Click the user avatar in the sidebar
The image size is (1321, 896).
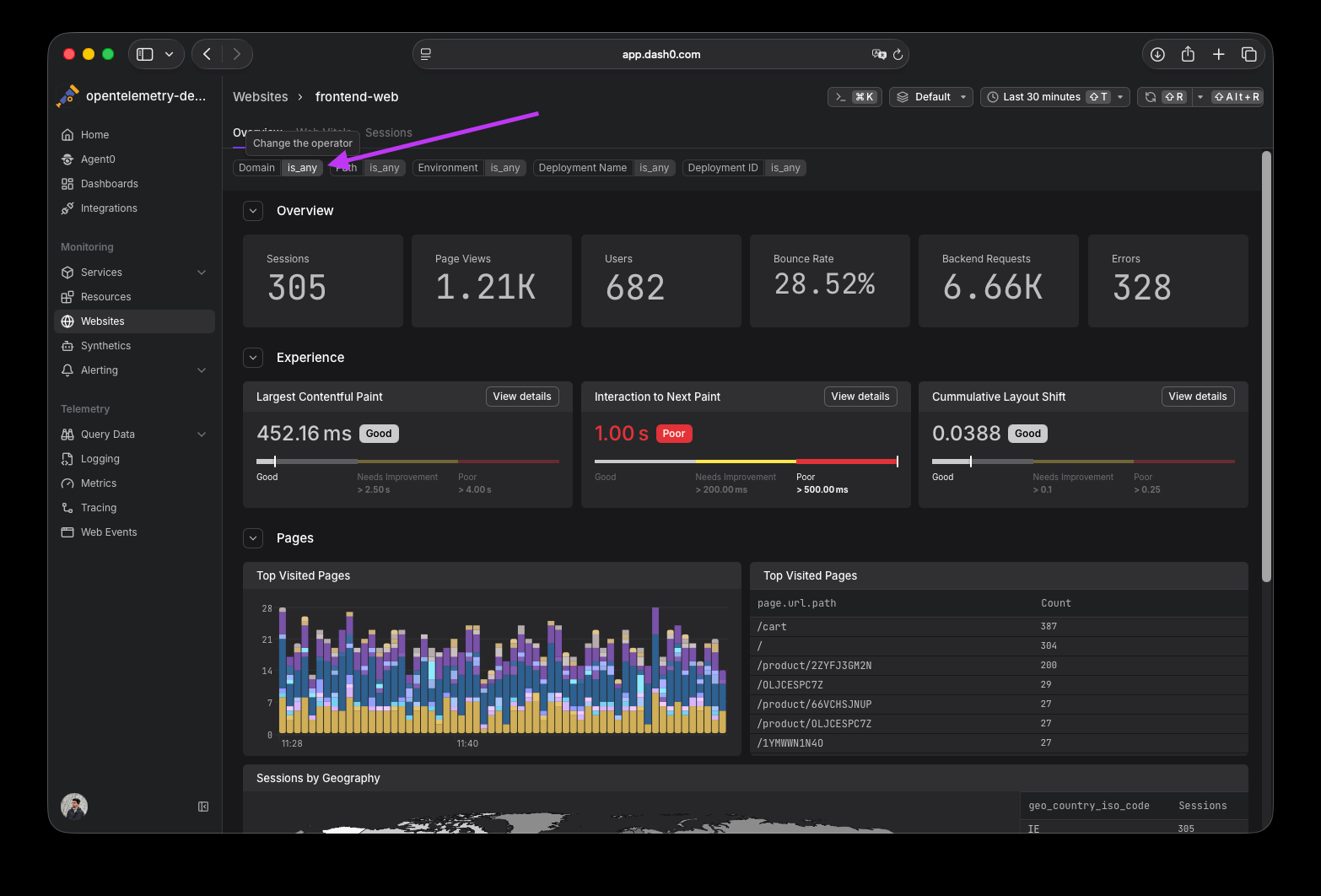click(74, 807)
